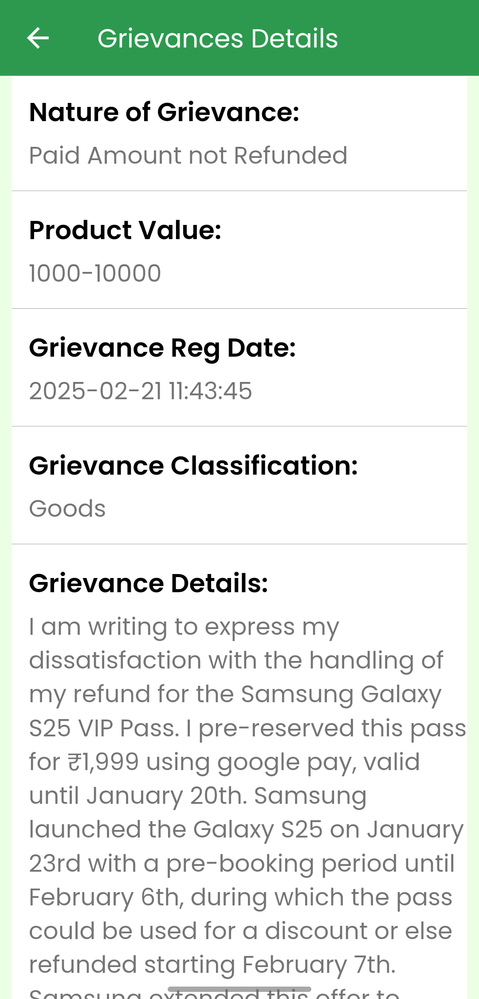Screen dimensions: 479x999
Task: Select the Product Value heading
Action: coord(125,230)
